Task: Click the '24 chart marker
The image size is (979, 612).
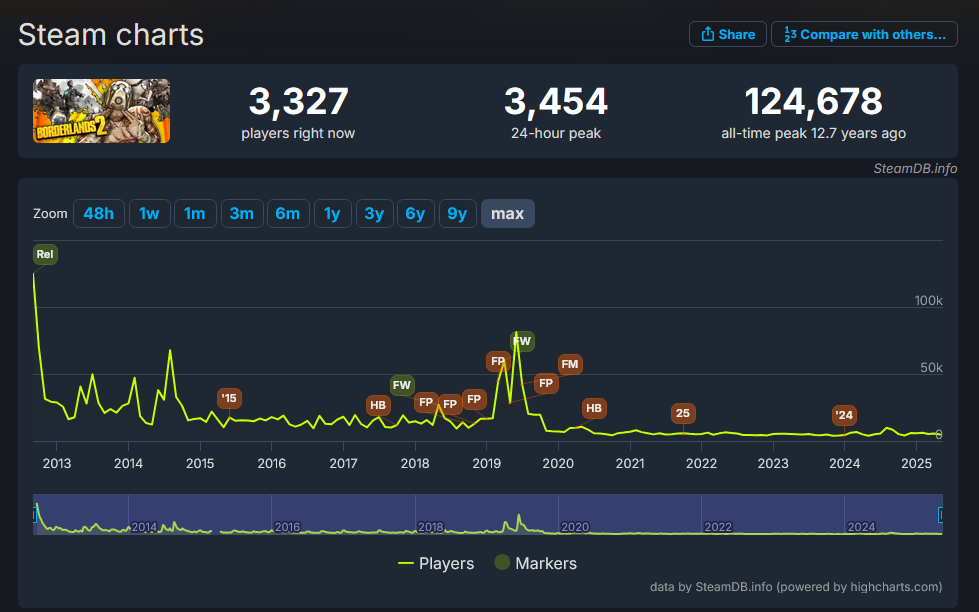Action: point(844,415)
